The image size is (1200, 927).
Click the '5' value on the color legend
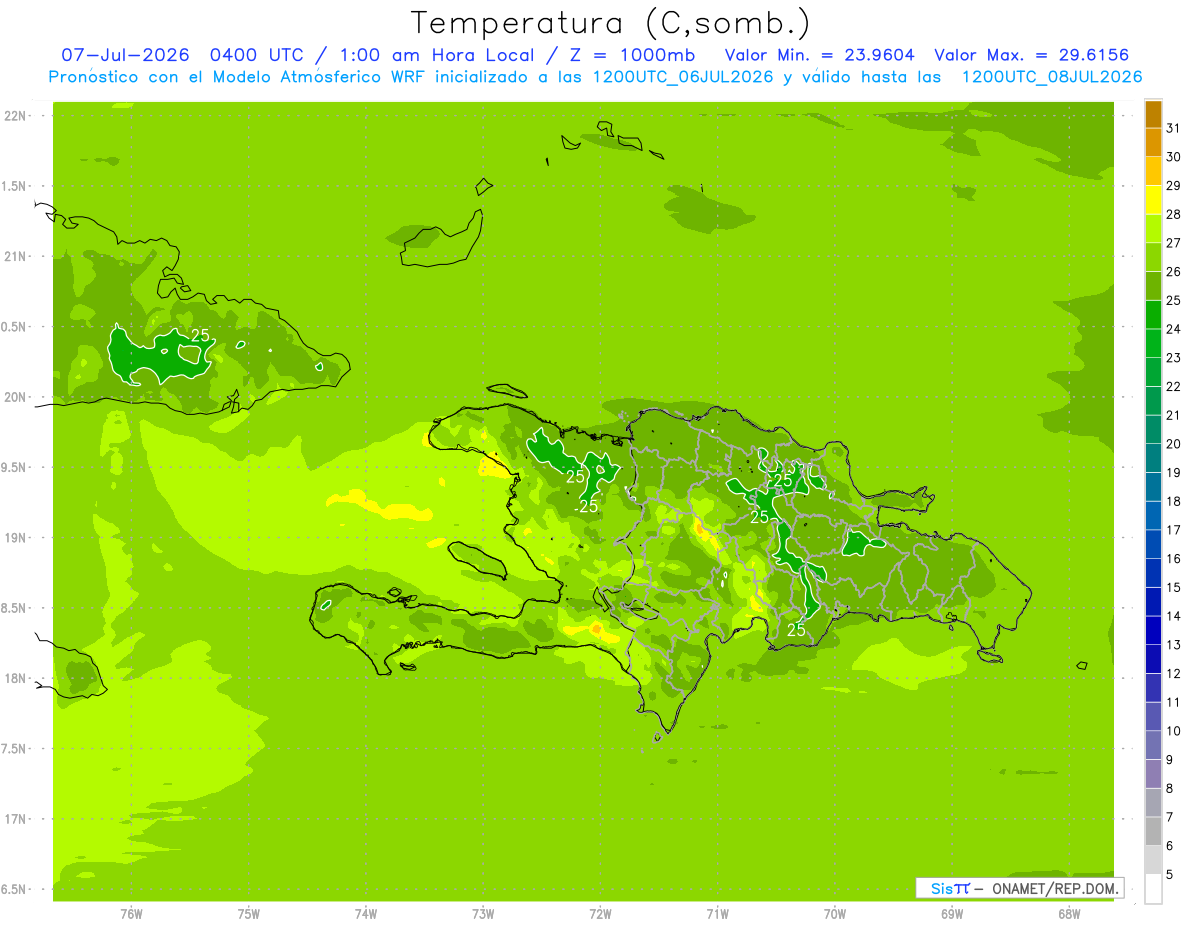click(1170, 875)
